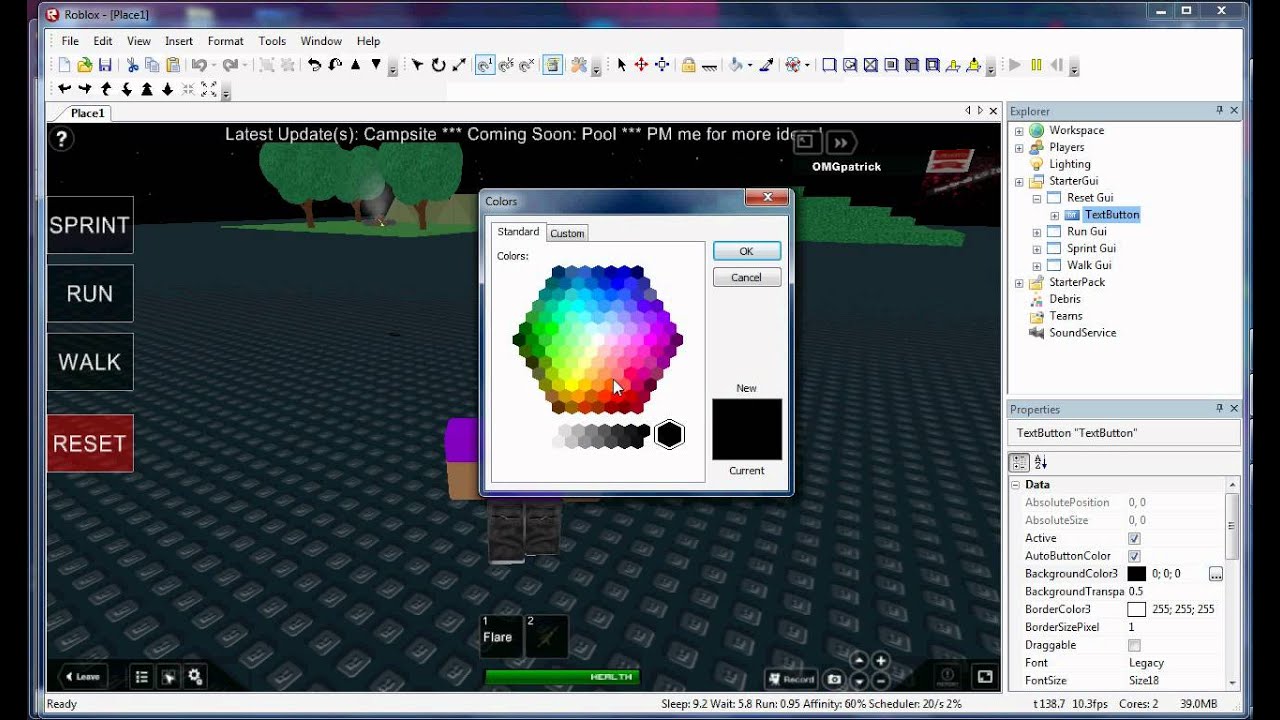Collapse the Data category in Properties
This screenshot has height=720, width=1280.
pos(1015,485)
